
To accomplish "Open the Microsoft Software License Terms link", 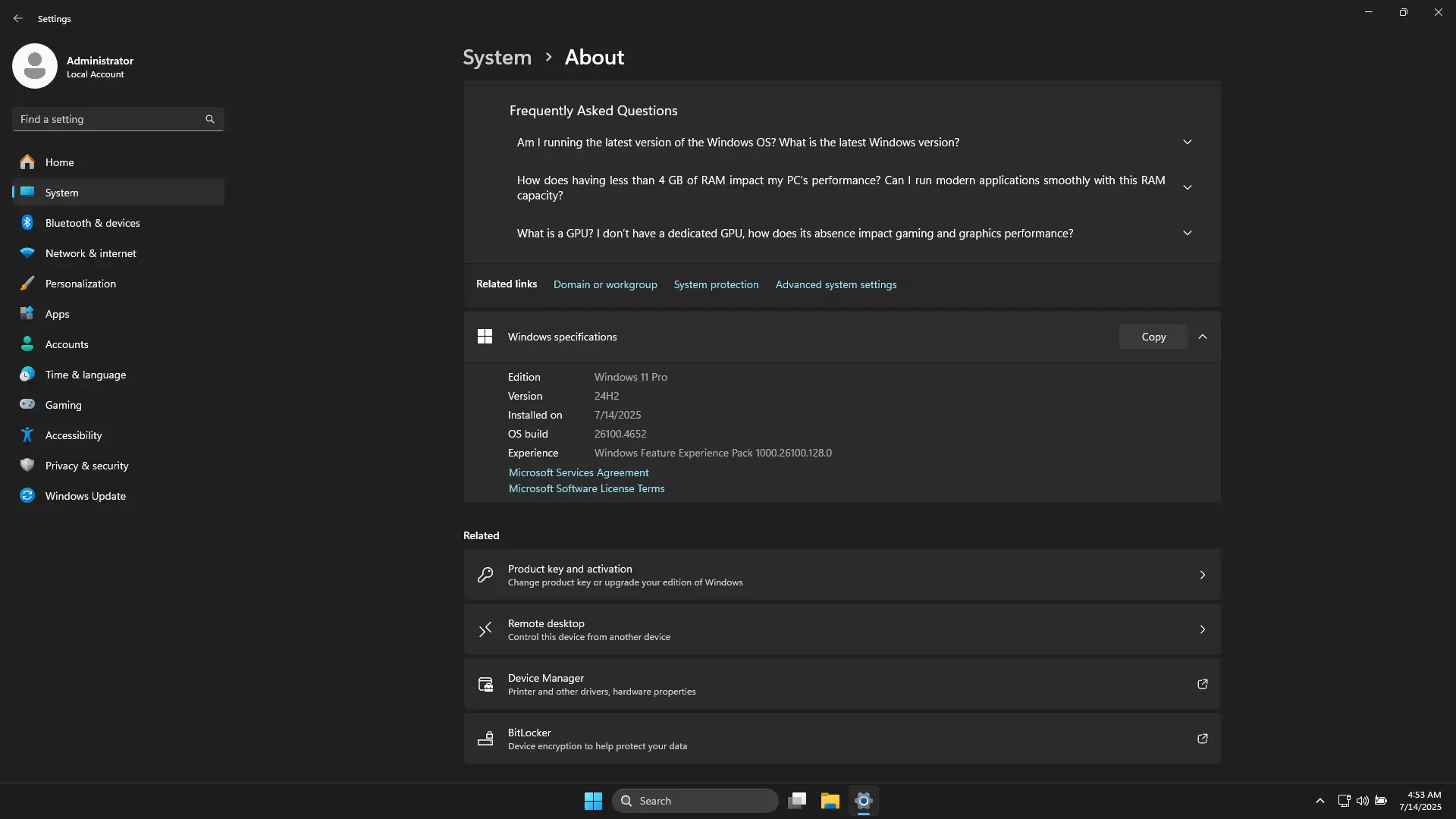I will 586,489.
